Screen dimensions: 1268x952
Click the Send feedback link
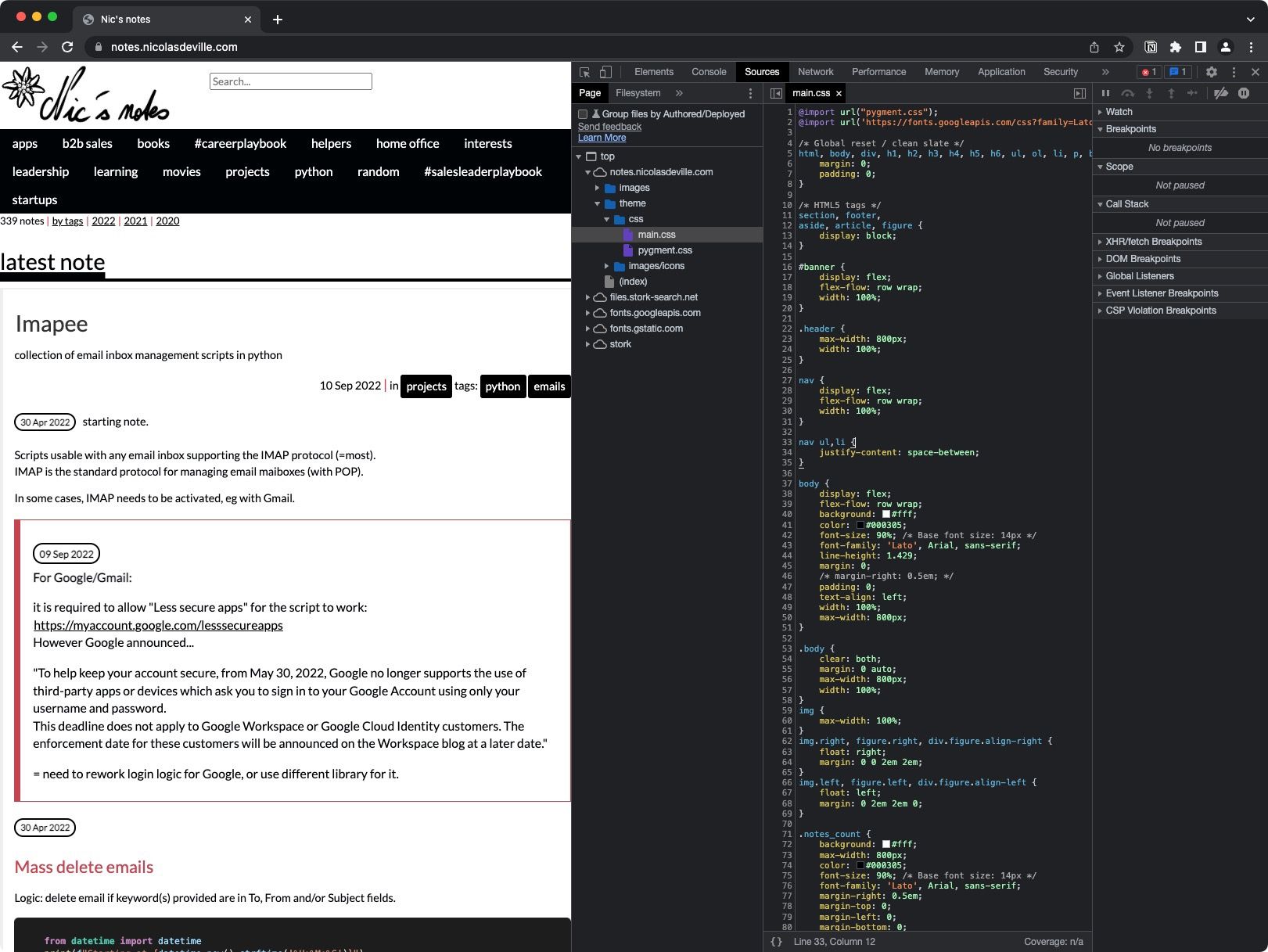pos(609,127)
